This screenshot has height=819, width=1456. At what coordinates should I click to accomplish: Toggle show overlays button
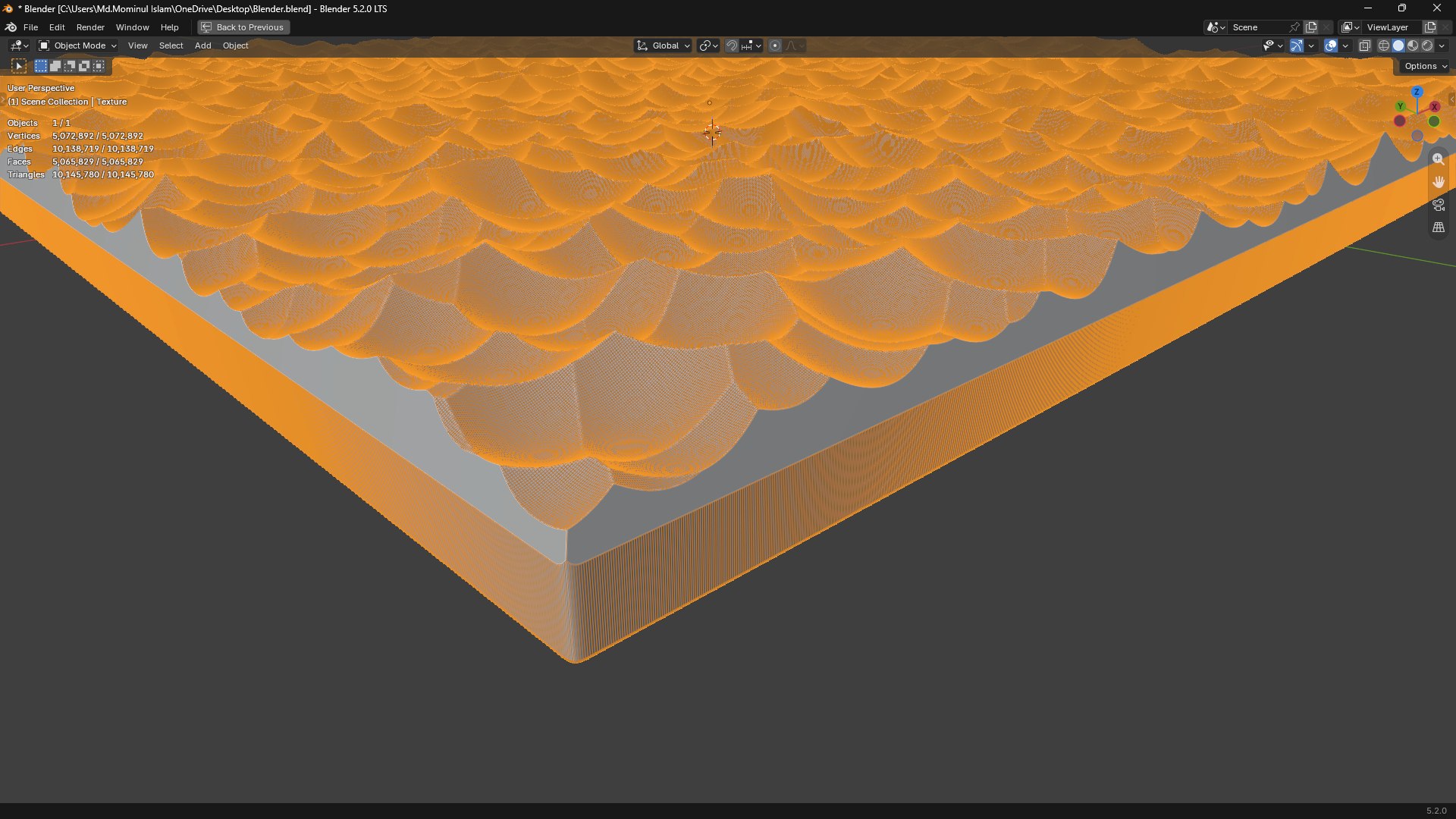tap(1331, 45)
